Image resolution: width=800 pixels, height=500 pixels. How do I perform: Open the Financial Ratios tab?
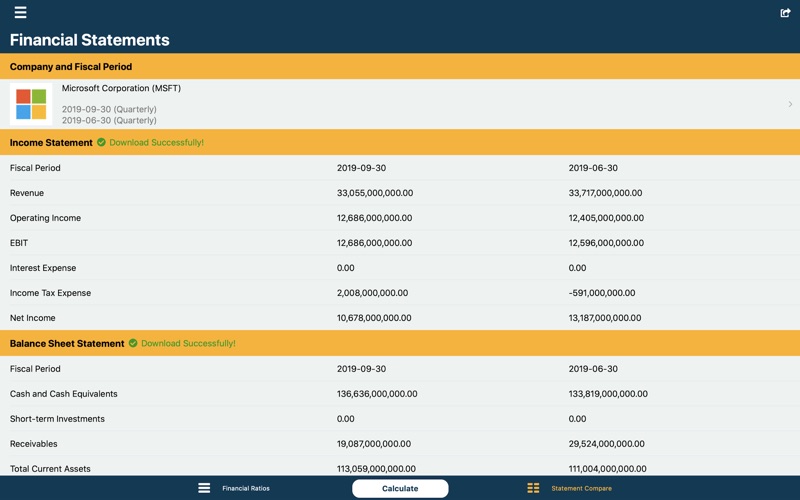pyautogui.click(x=246, y=488)
